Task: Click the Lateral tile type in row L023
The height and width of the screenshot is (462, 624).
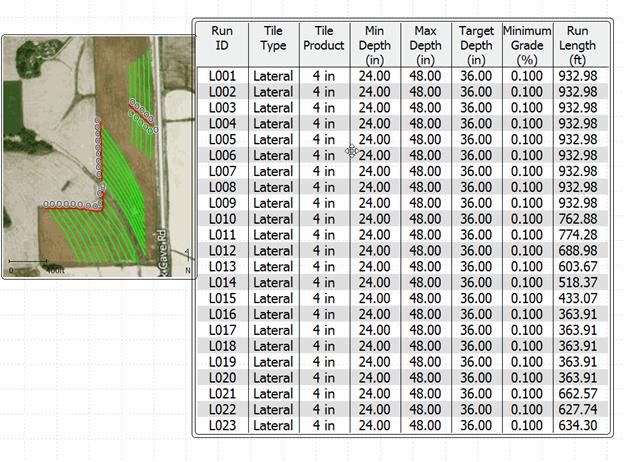Action: 273,426
